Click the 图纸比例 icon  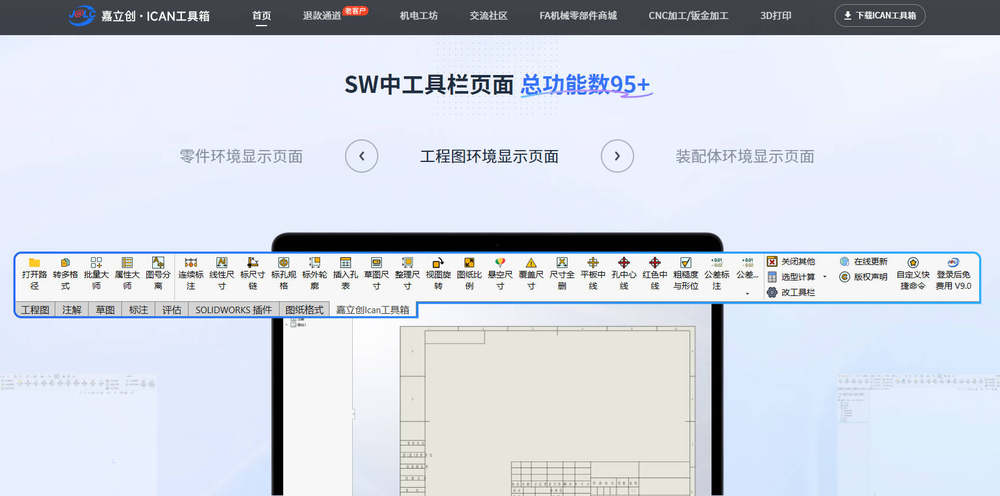(469, 262)
